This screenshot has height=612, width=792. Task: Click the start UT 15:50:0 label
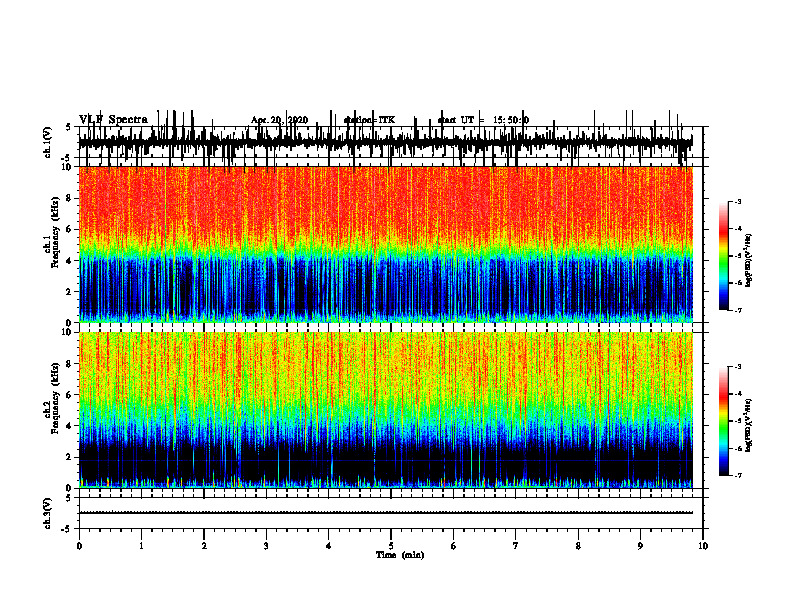click(483, 120)
